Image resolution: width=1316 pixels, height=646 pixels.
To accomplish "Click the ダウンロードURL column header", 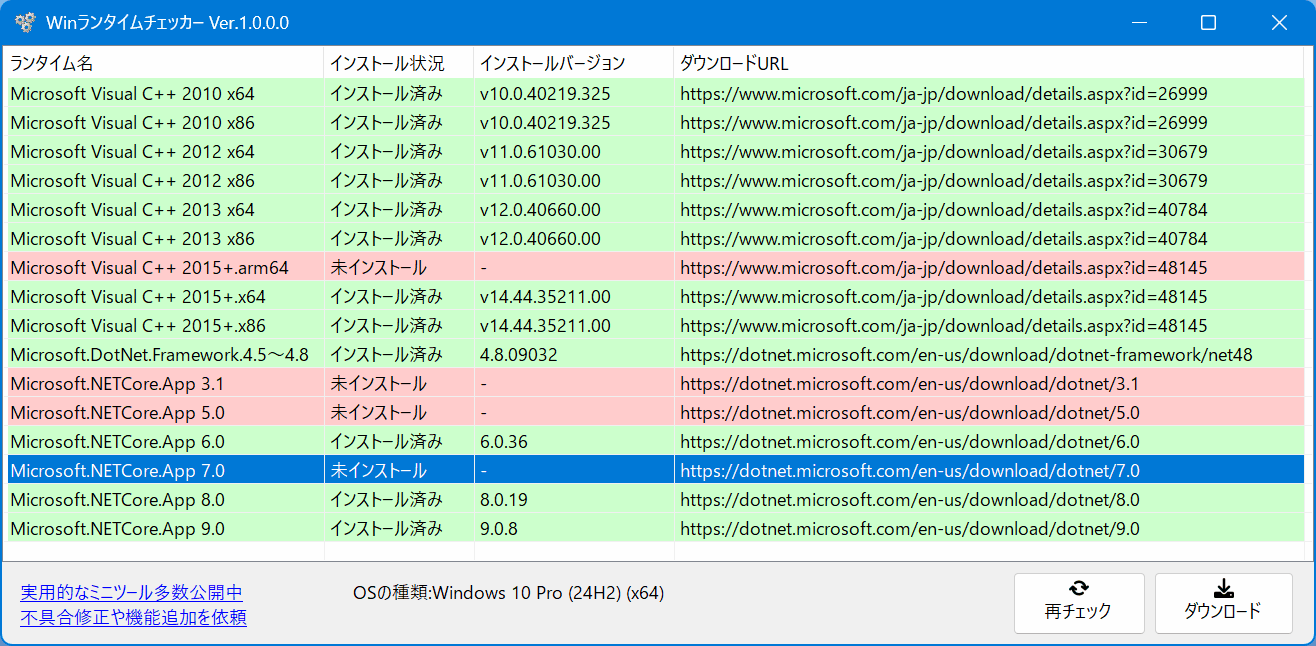I will pyautogui.click(x=989, y=63).
